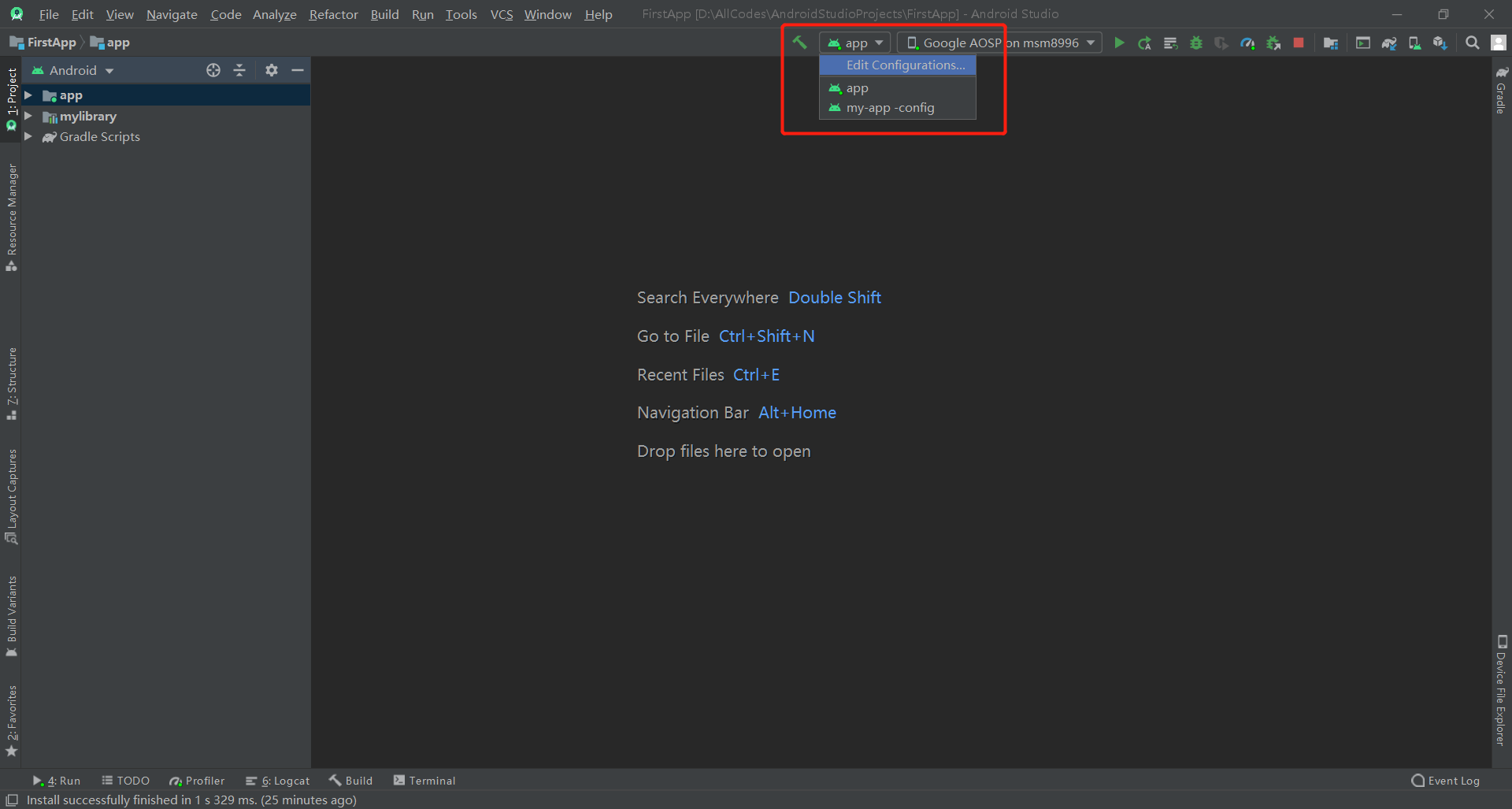The width and height of the screenshot is (1512, 809).
Task: Click the Search Everywhere magnifier icon
Action: pos(1473,43)
